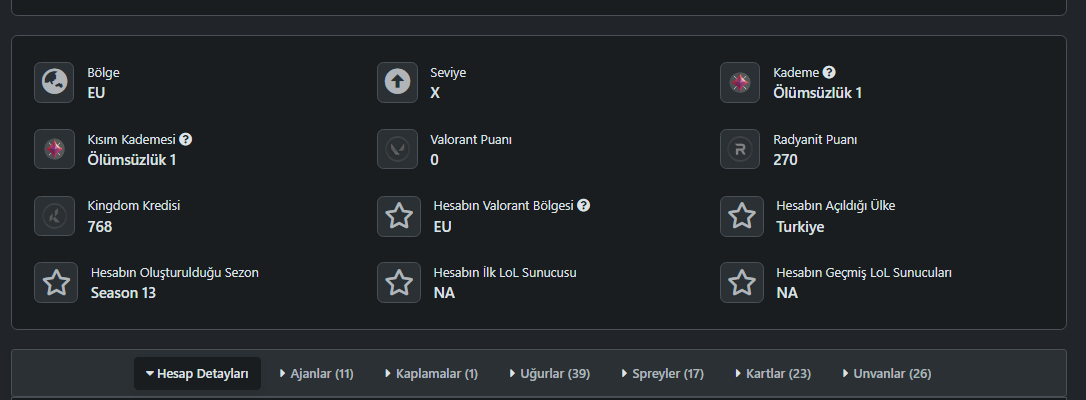The image size is (1086, 400).
Task: Click the rank badge beside Kısım Kademesi
Action: (54, 149)
